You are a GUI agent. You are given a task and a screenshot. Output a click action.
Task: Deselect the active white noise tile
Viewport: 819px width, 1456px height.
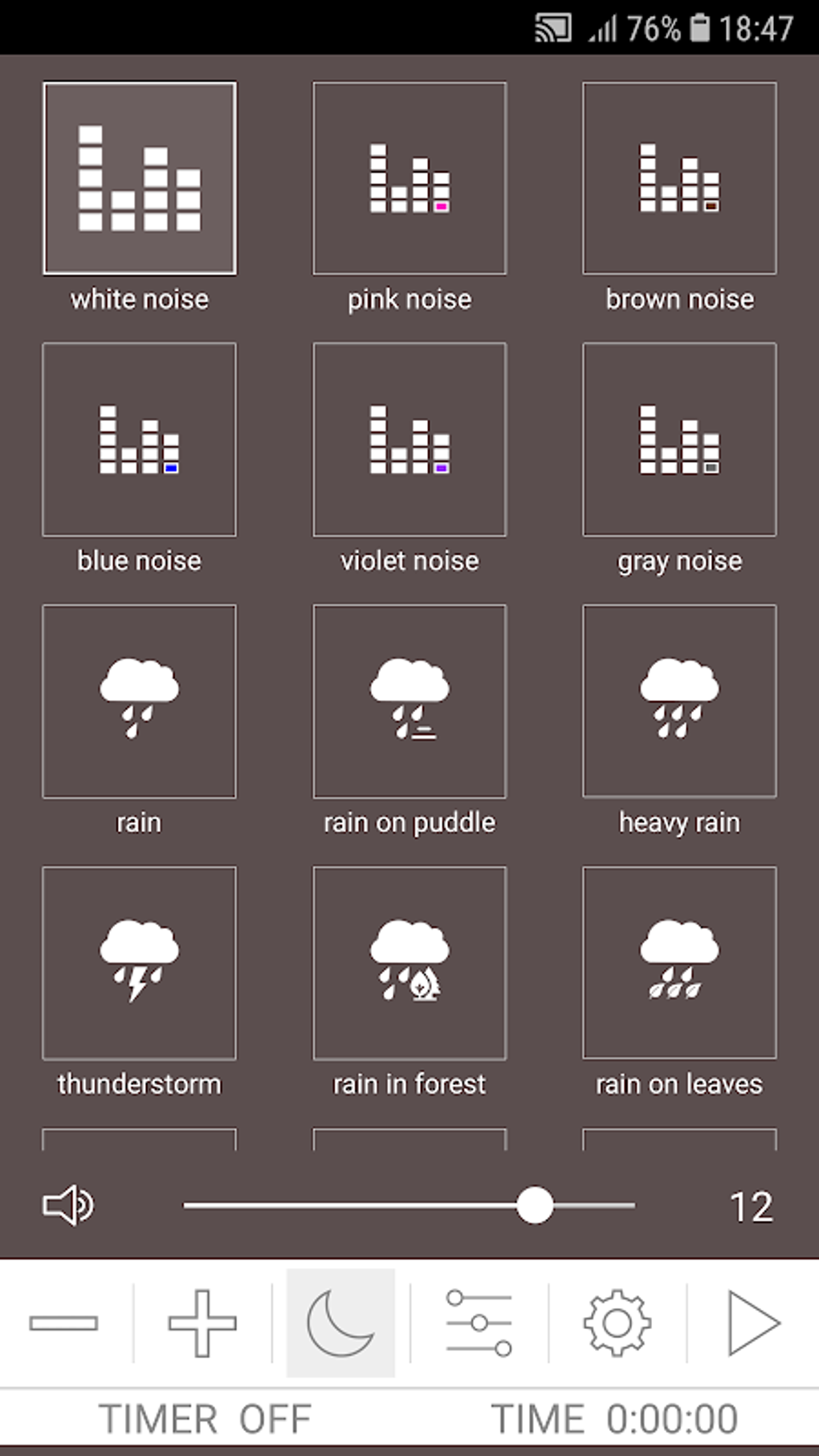[139, 178]
